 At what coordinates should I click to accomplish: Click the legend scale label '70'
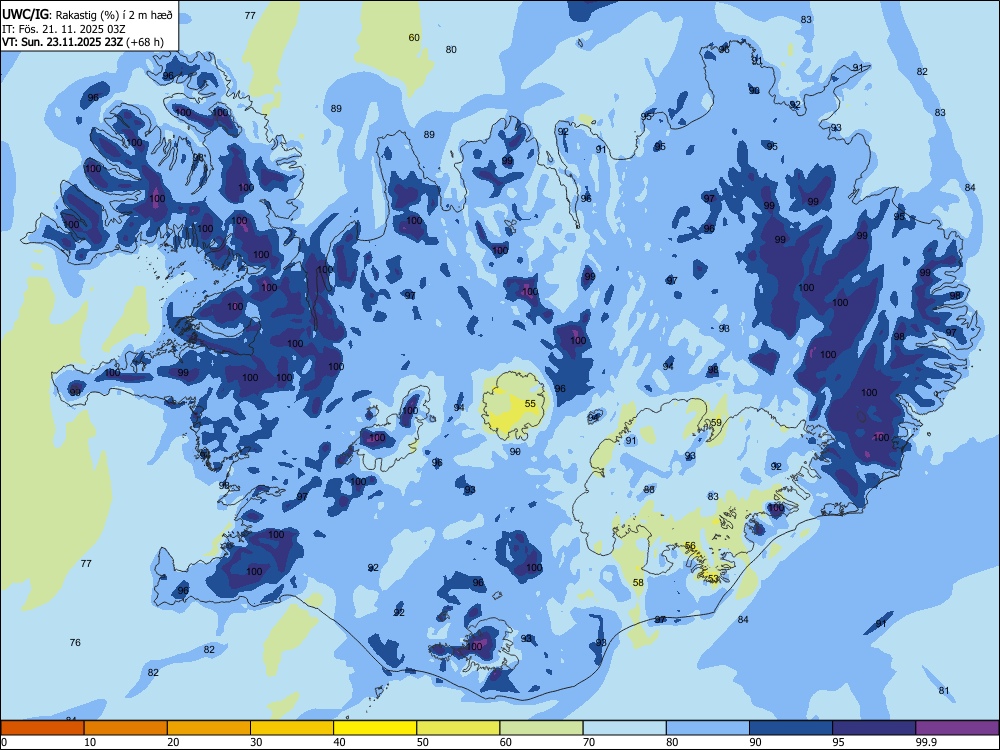589,742
